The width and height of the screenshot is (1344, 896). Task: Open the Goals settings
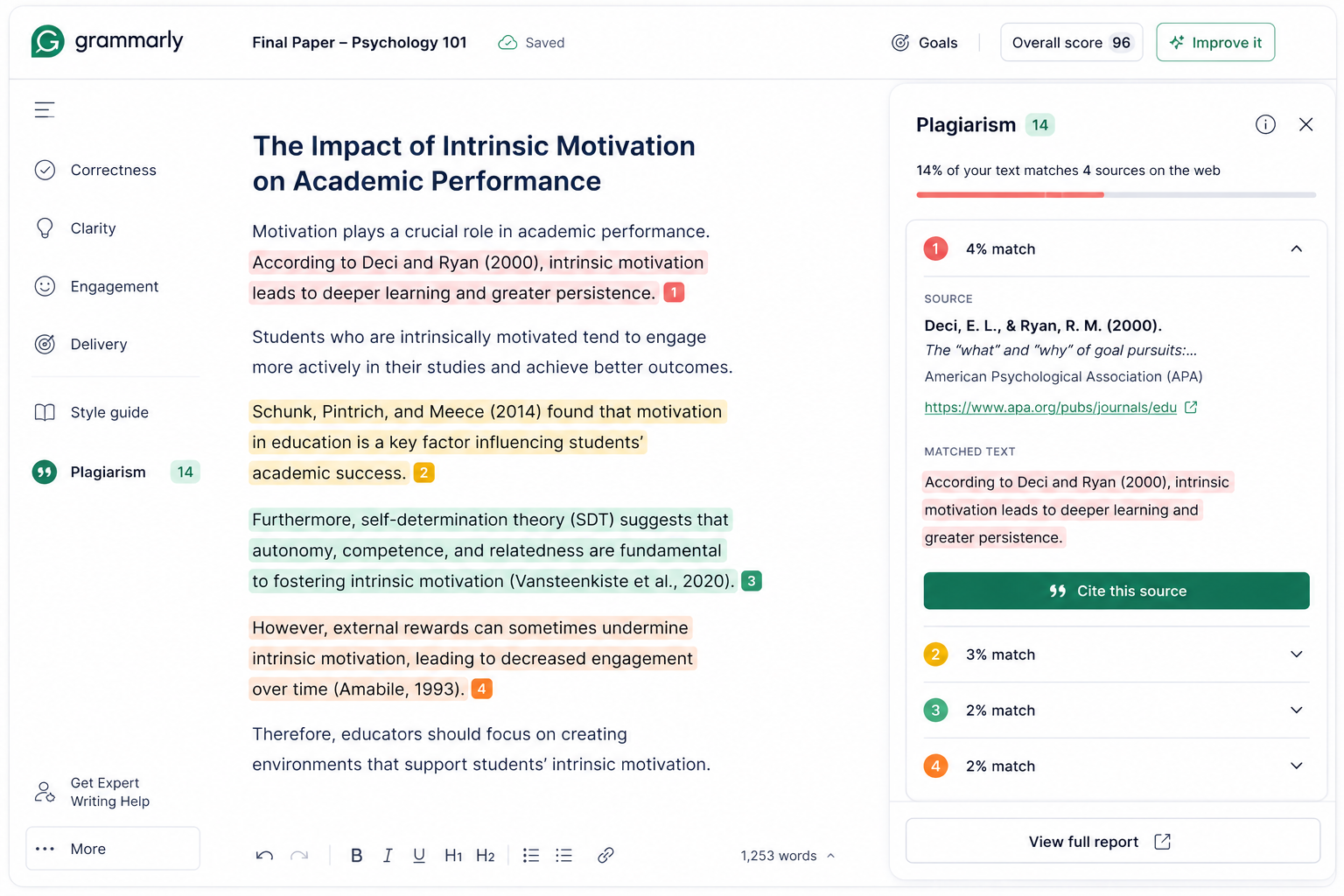pos(925,42)
